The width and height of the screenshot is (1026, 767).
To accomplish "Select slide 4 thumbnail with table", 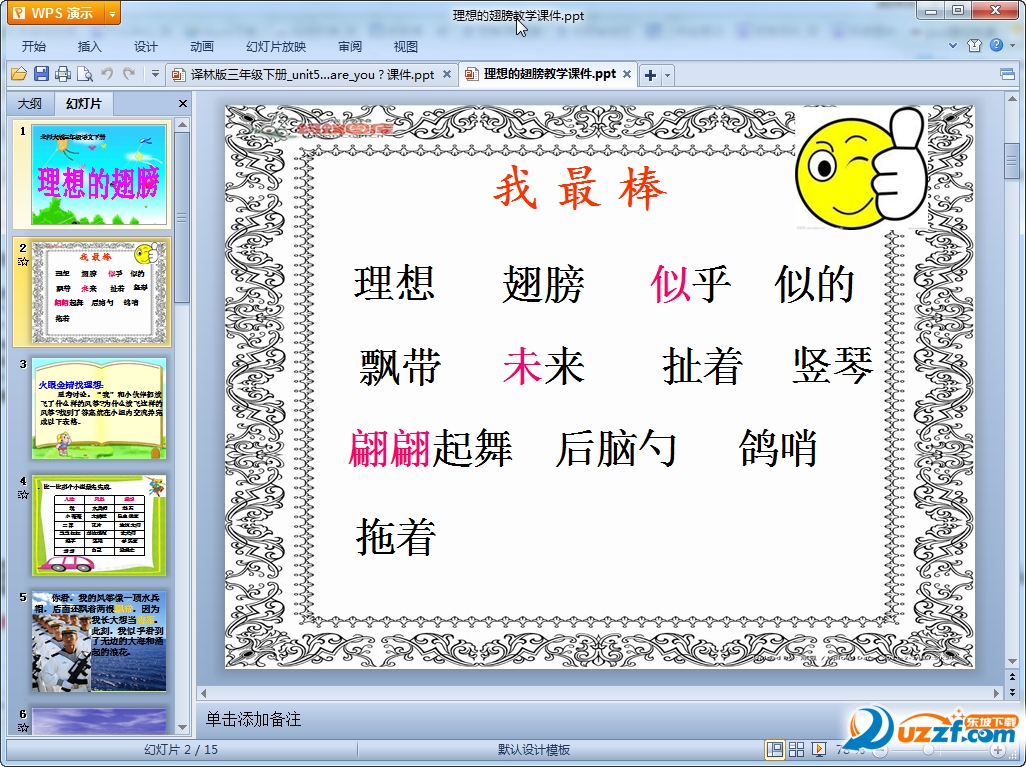I will click(x=99, y=526).
